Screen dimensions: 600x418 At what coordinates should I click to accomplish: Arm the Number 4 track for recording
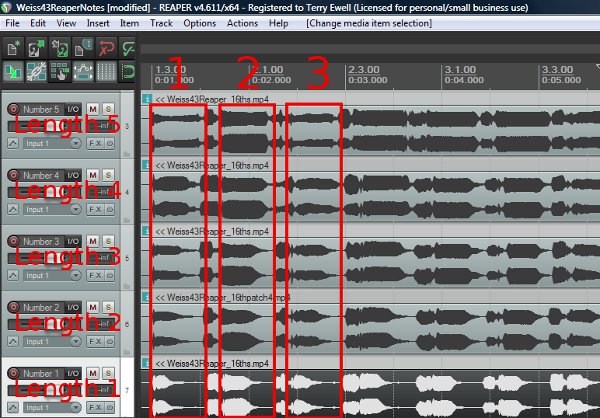click(13, 175)
